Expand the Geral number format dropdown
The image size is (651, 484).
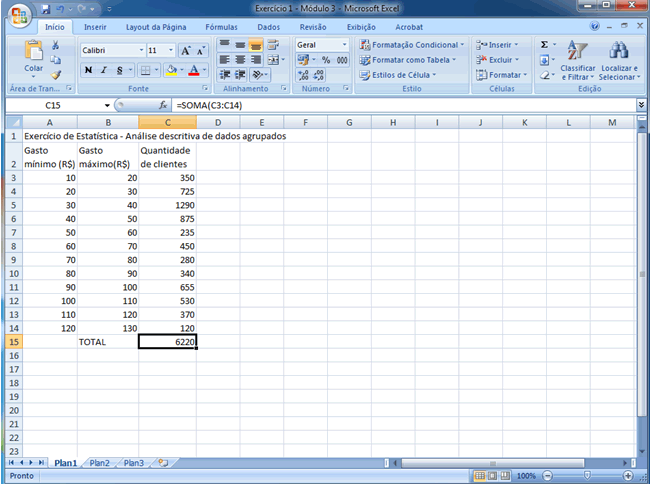click(x=345, y=45)
